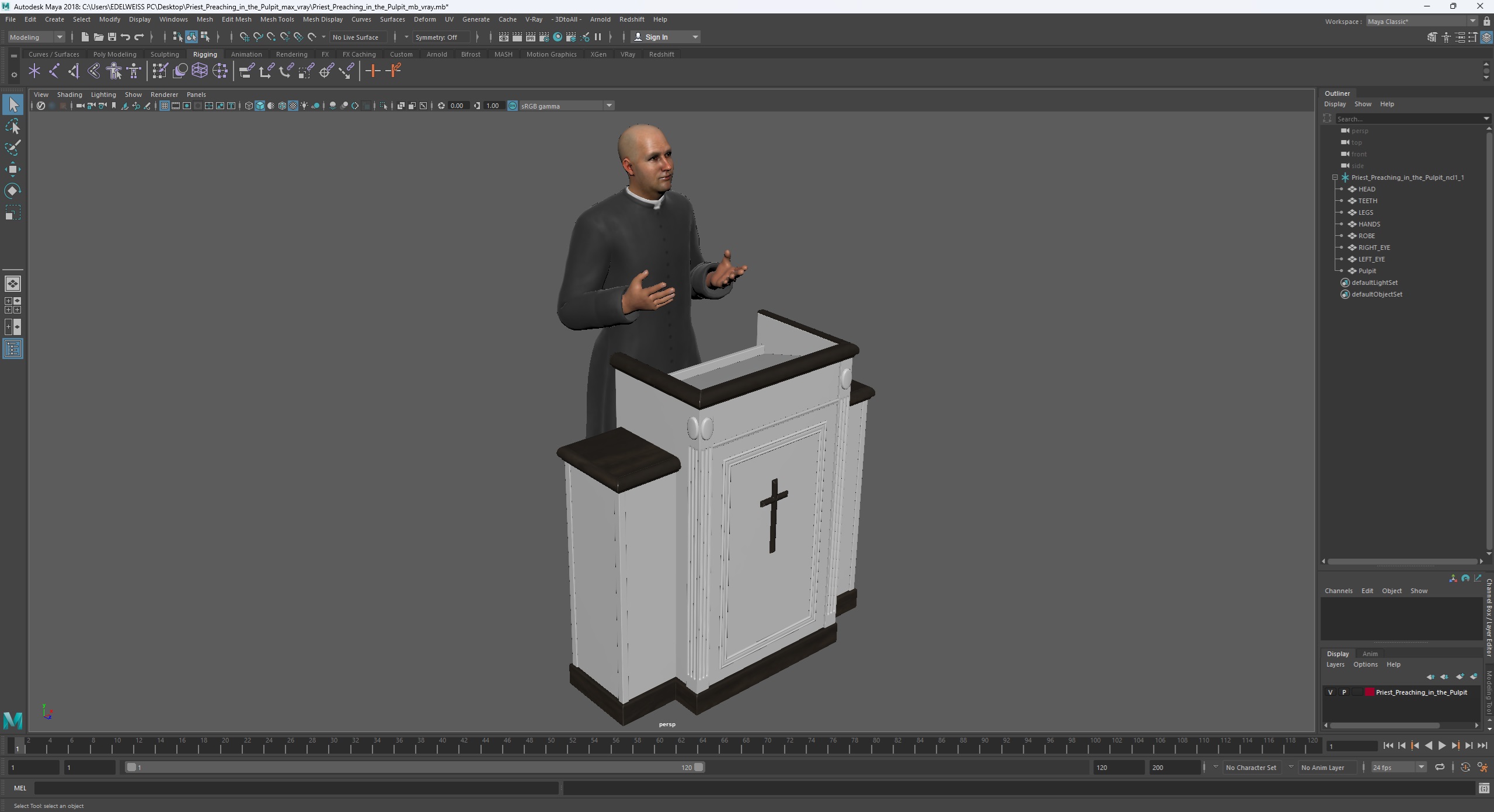Toggle the sRGB gamma view transform button

(513, 106)
